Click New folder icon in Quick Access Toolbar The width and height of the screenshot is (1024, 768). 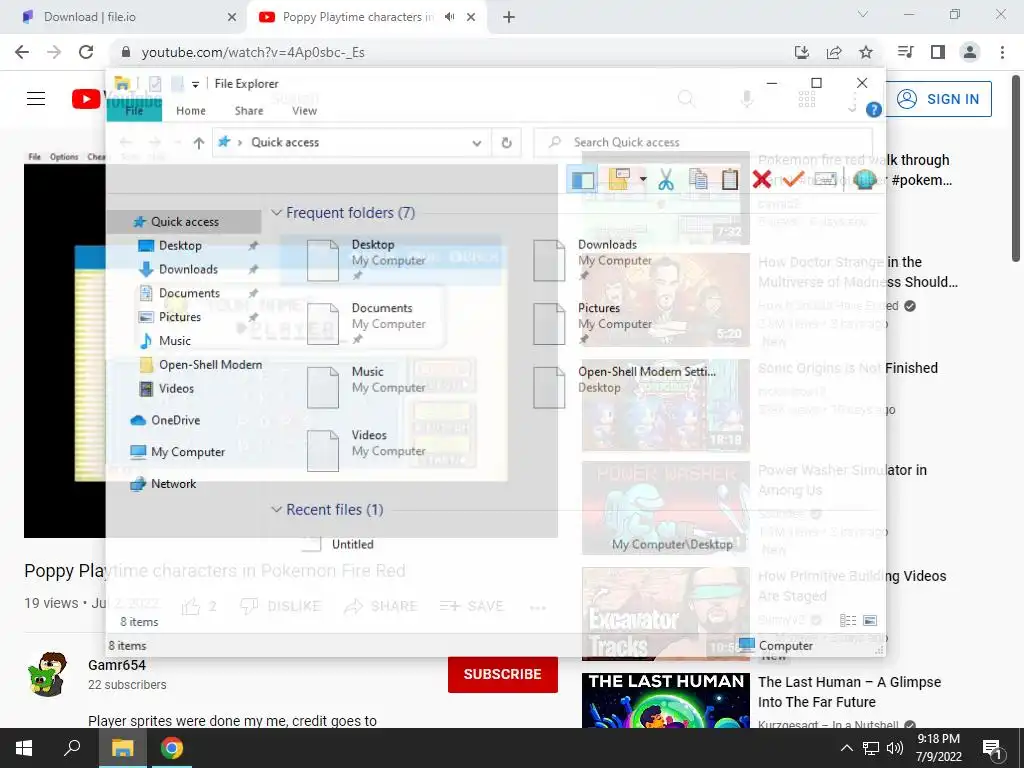[177, 84]
